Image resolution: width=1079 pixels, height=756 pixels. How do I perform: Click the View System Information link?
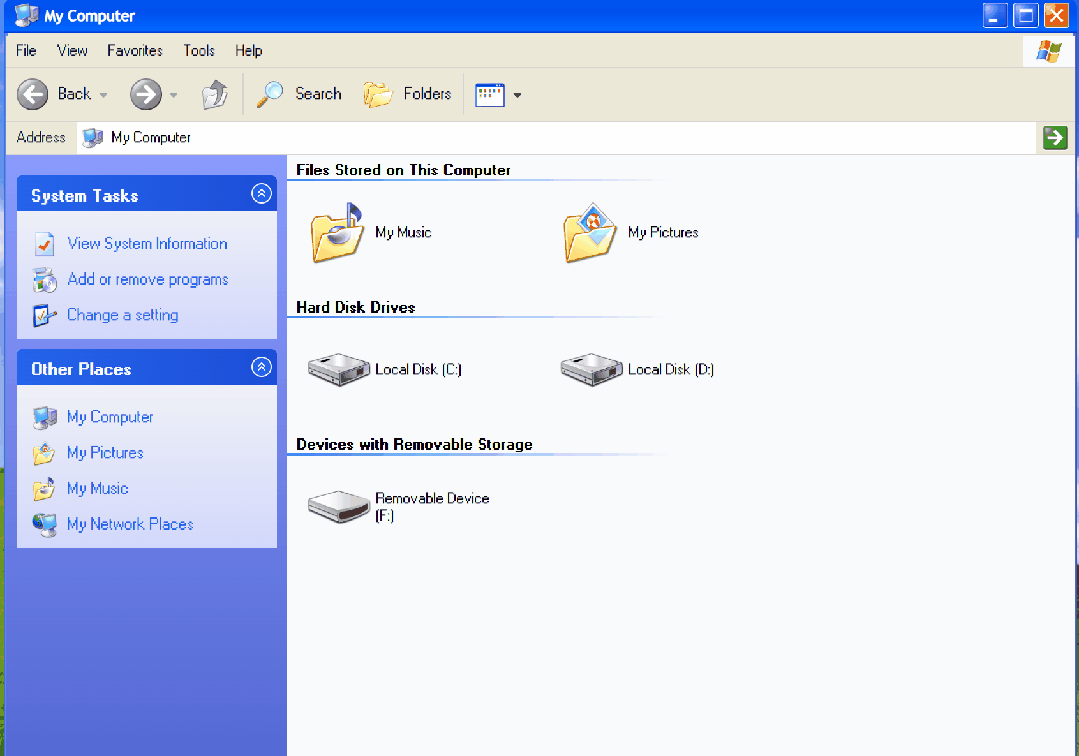point(146,243)
